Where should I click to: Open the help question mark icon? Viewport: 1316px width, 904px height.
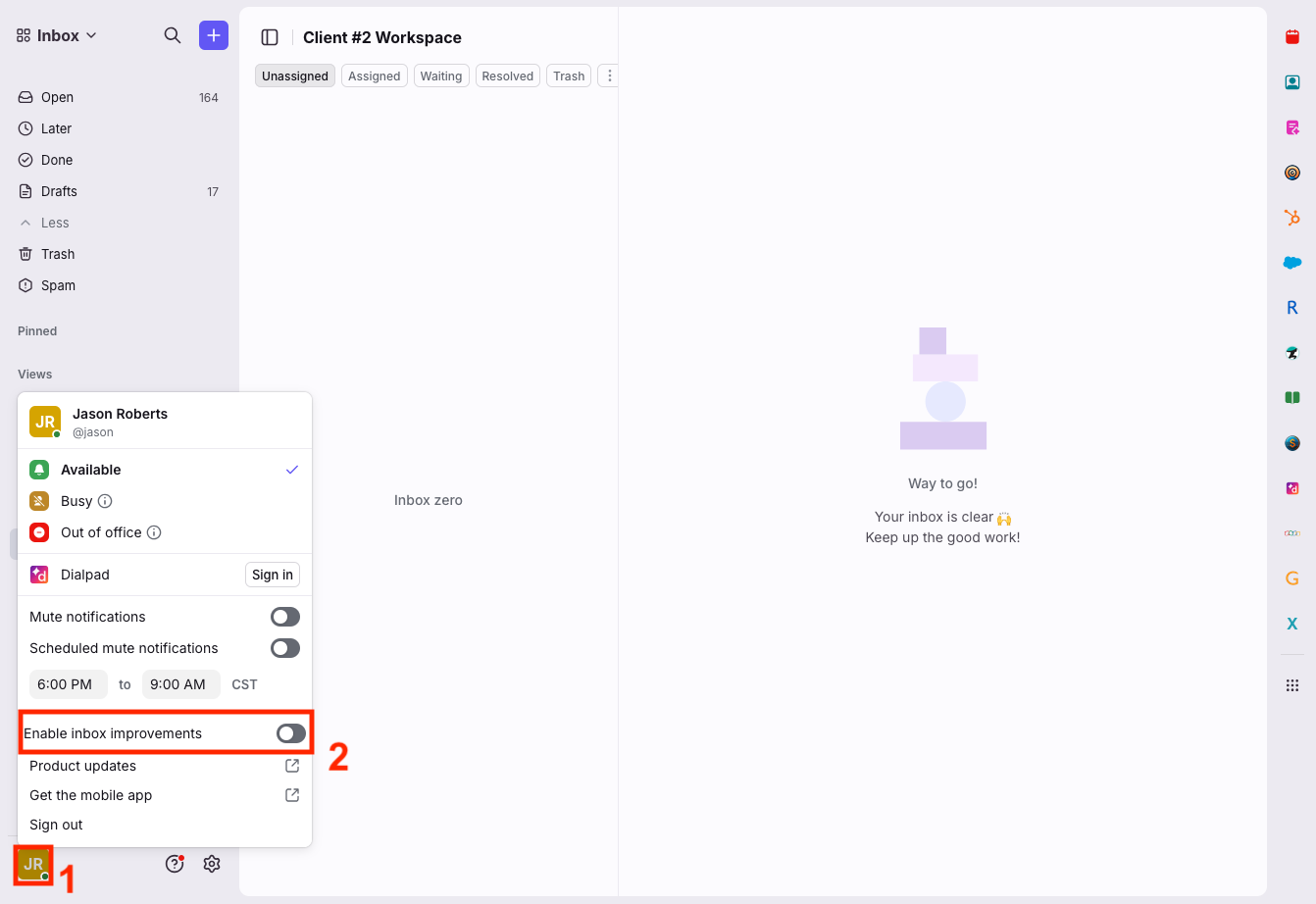pos(175,864)
